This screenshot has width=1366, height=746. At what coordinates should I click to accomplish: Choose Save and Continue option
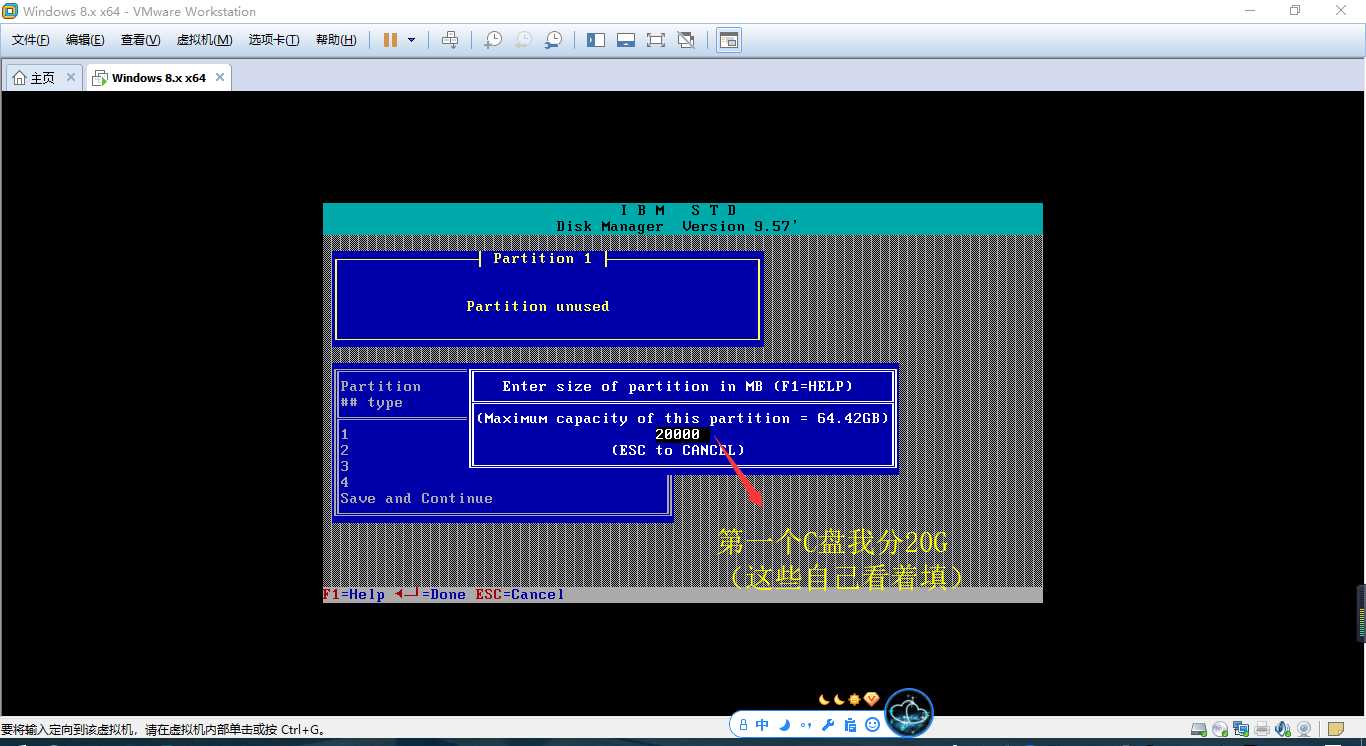(x=416, y=498)
